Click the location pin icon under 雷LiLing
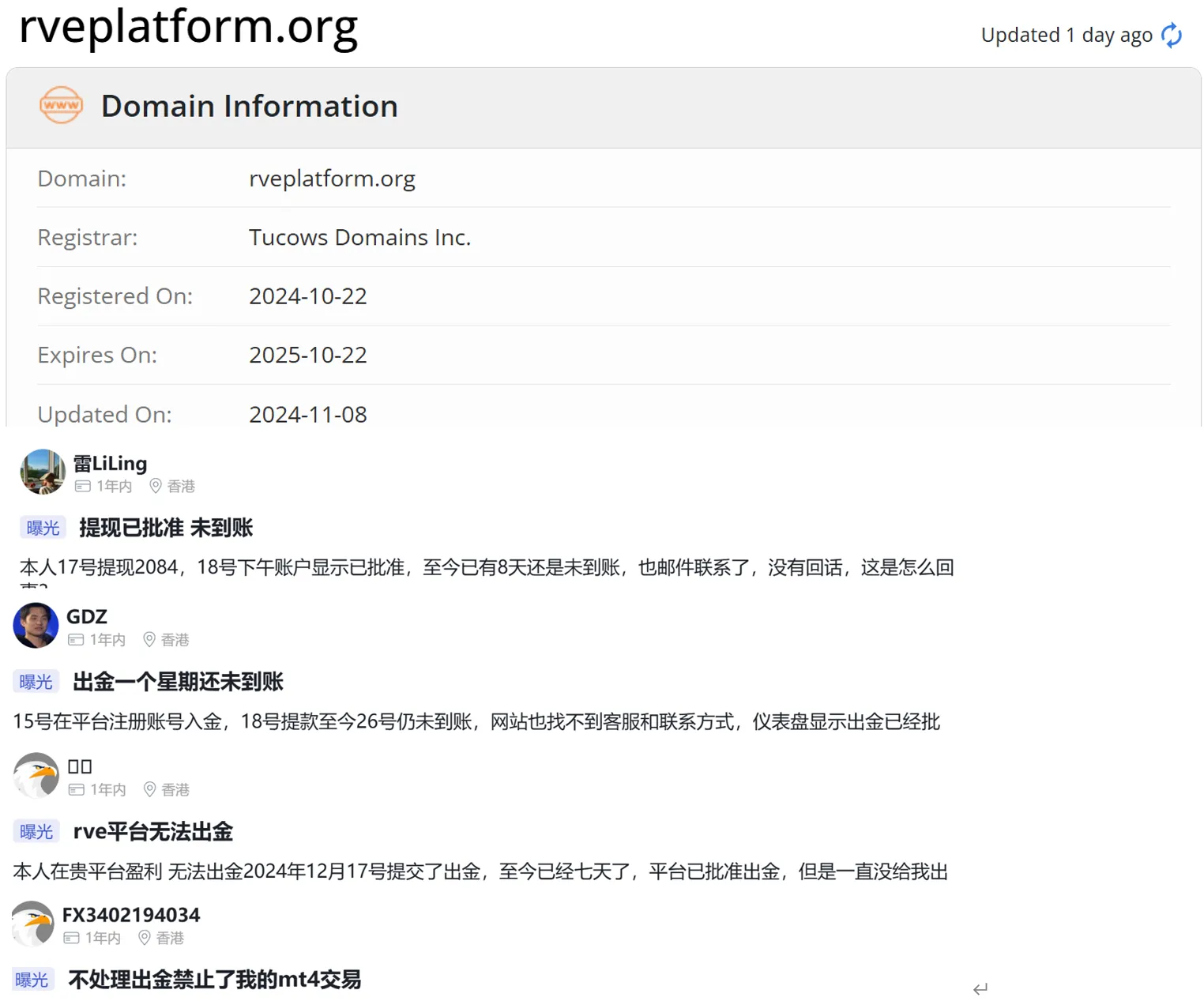The width and height of the screenshot is (1204, 1001). point(156,486)
